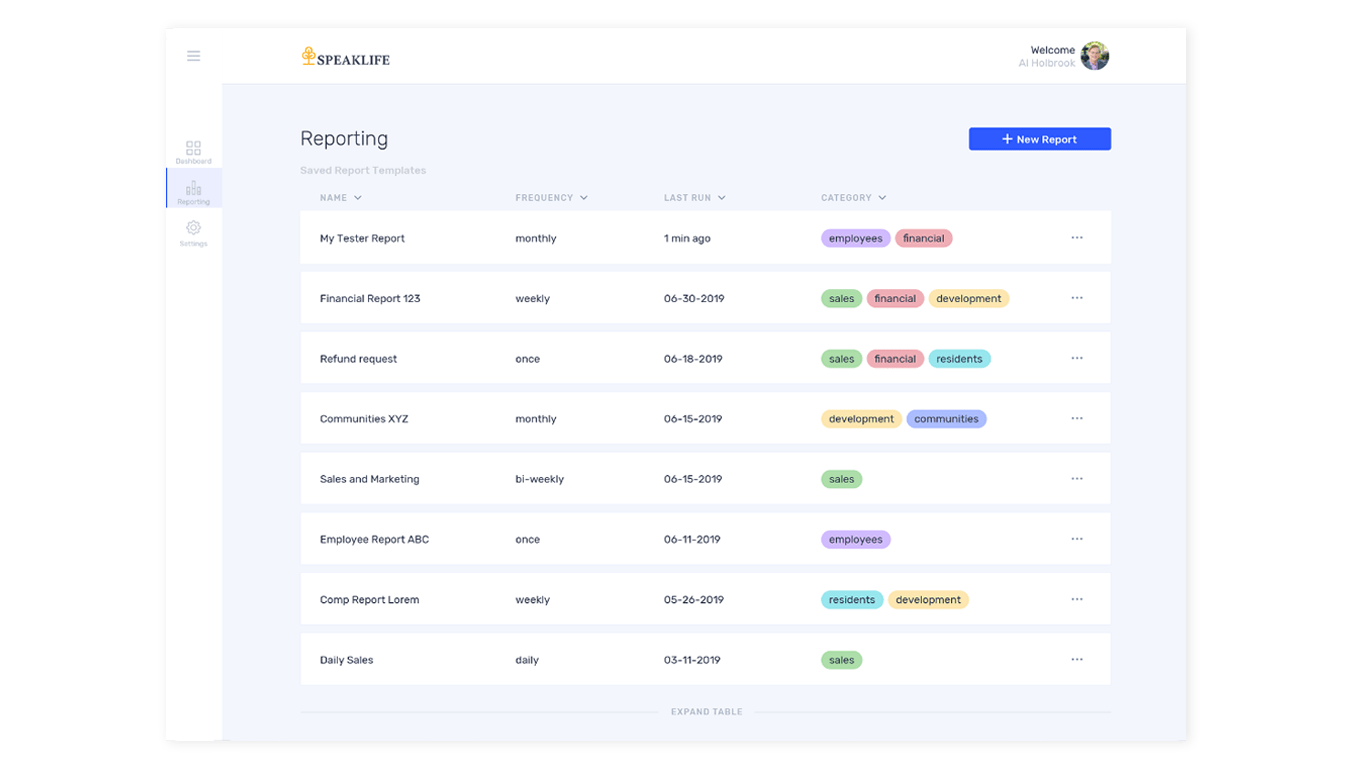
Task: Sort by the Last Run column
Action: click(x=695, y=198)
